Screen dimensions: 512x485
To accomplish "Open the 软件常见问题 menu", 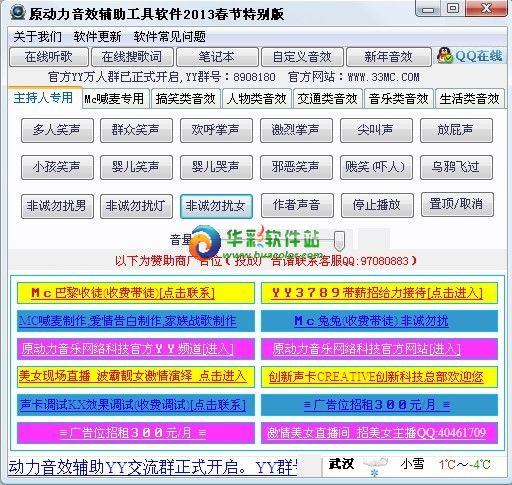I will tap(169, 36).
